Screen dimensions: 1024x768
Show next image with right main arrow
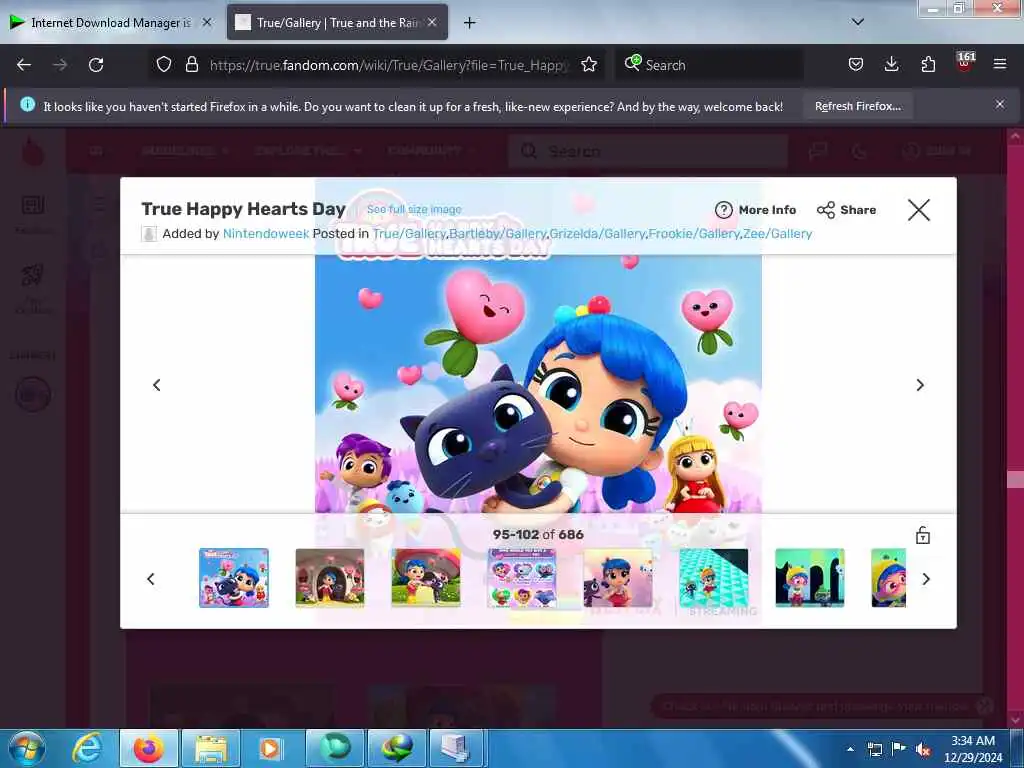[x=920, y=385]
